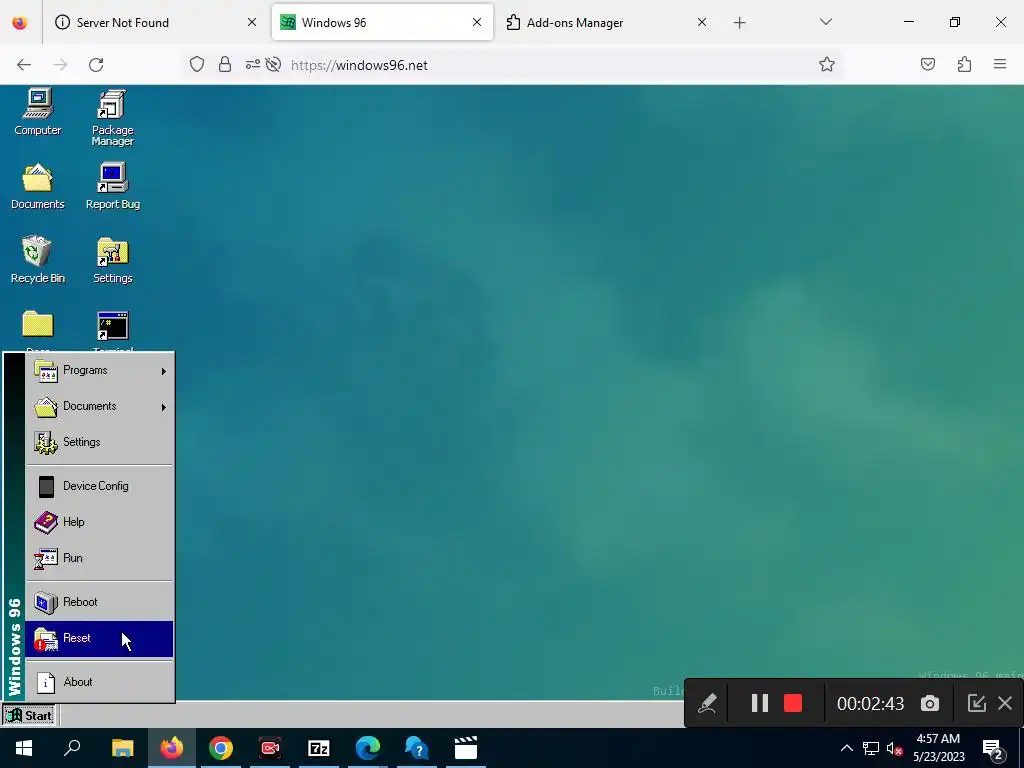Stop the screen recording
This screenshot has width=1024, height=768.
tap(793, 703)
